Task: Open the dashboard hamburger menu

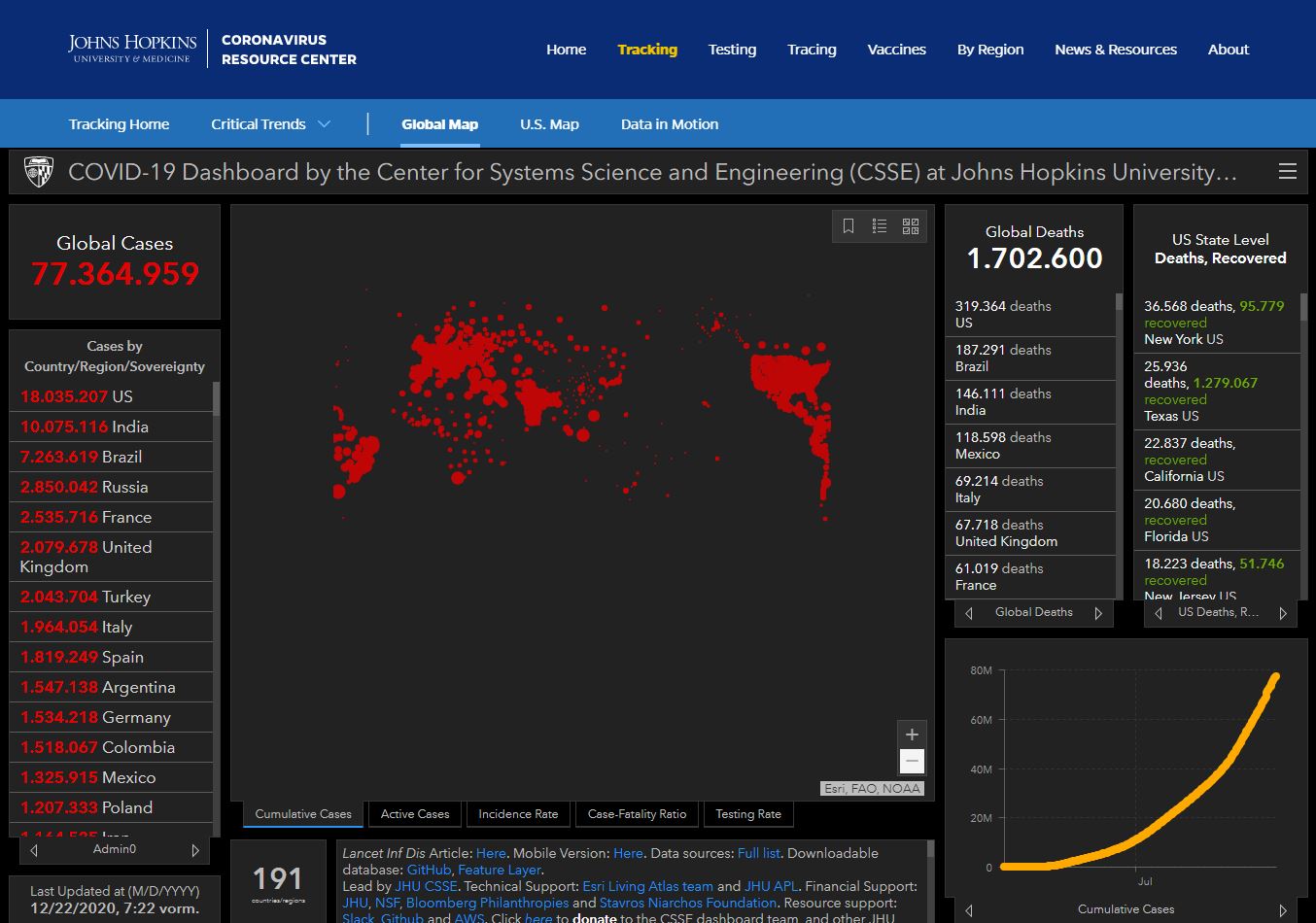Action: 1287,172
